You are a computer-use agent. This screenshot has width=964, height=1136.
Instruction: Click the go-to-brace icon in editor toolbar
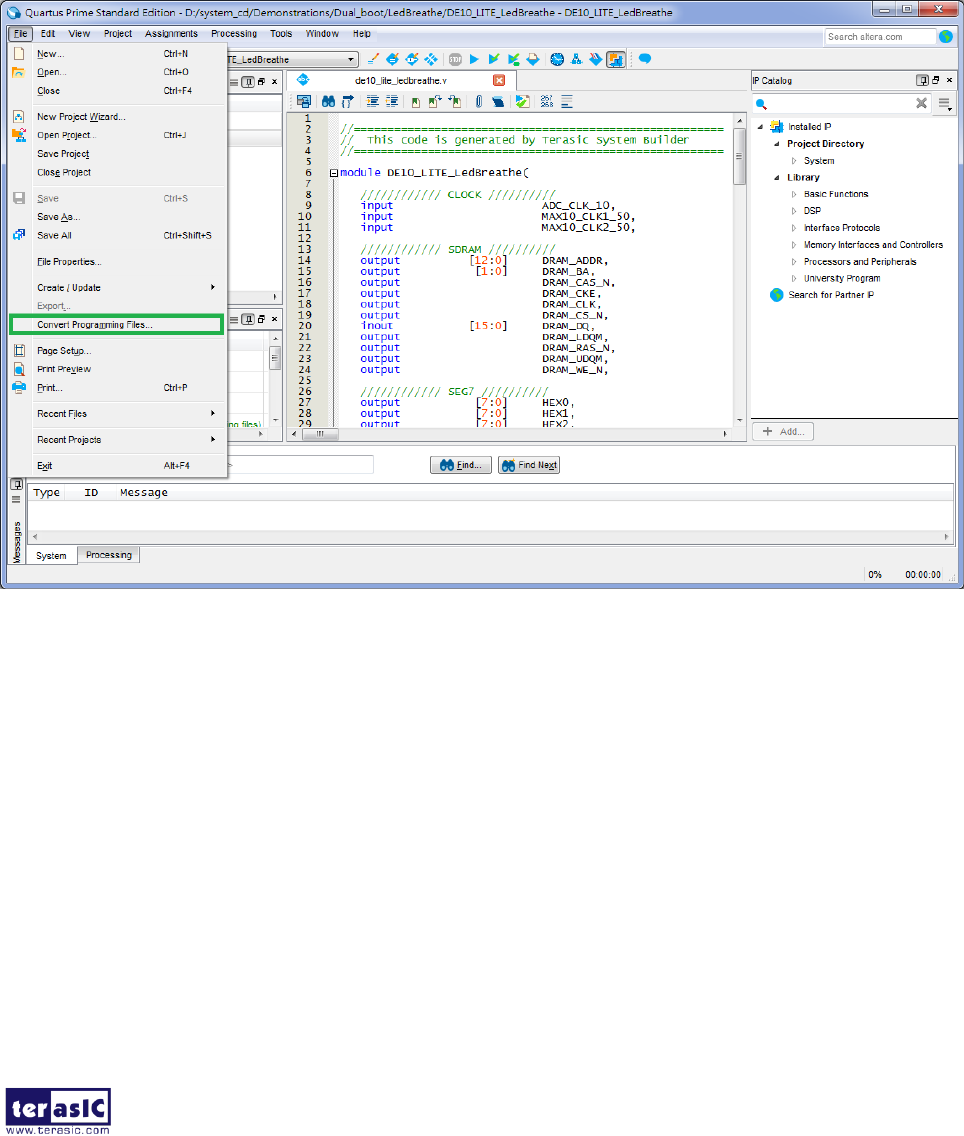348,101
